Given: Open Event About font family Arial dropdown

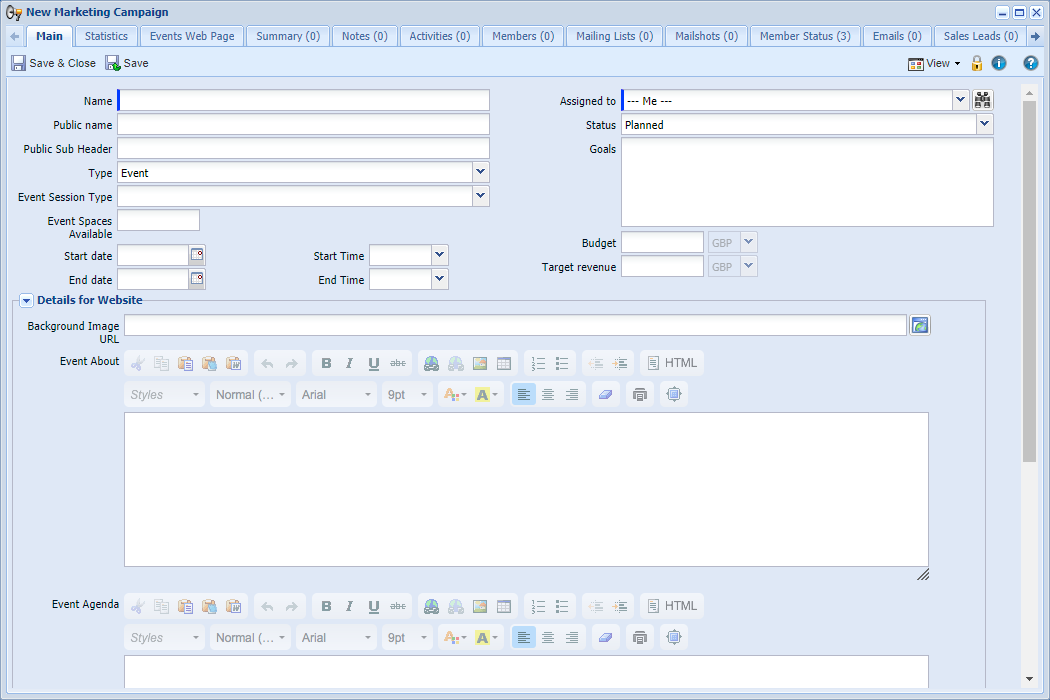Looking at the screenshot, I should [336, 395].
